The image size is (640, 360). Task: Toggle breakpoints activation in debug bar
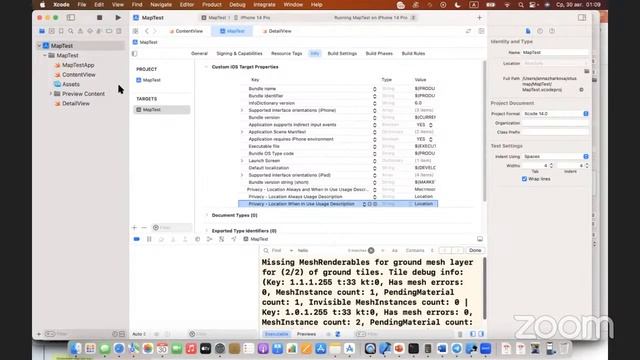pyautogui.click(x=137, y=239)
